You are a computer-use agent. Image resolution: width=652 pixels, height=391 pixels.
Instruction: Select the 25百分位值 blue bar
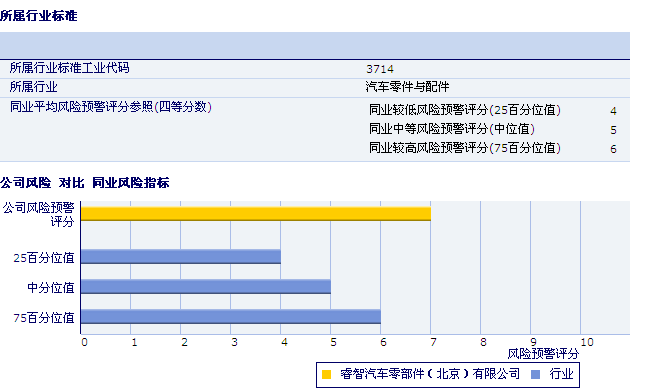pos(181,257)
